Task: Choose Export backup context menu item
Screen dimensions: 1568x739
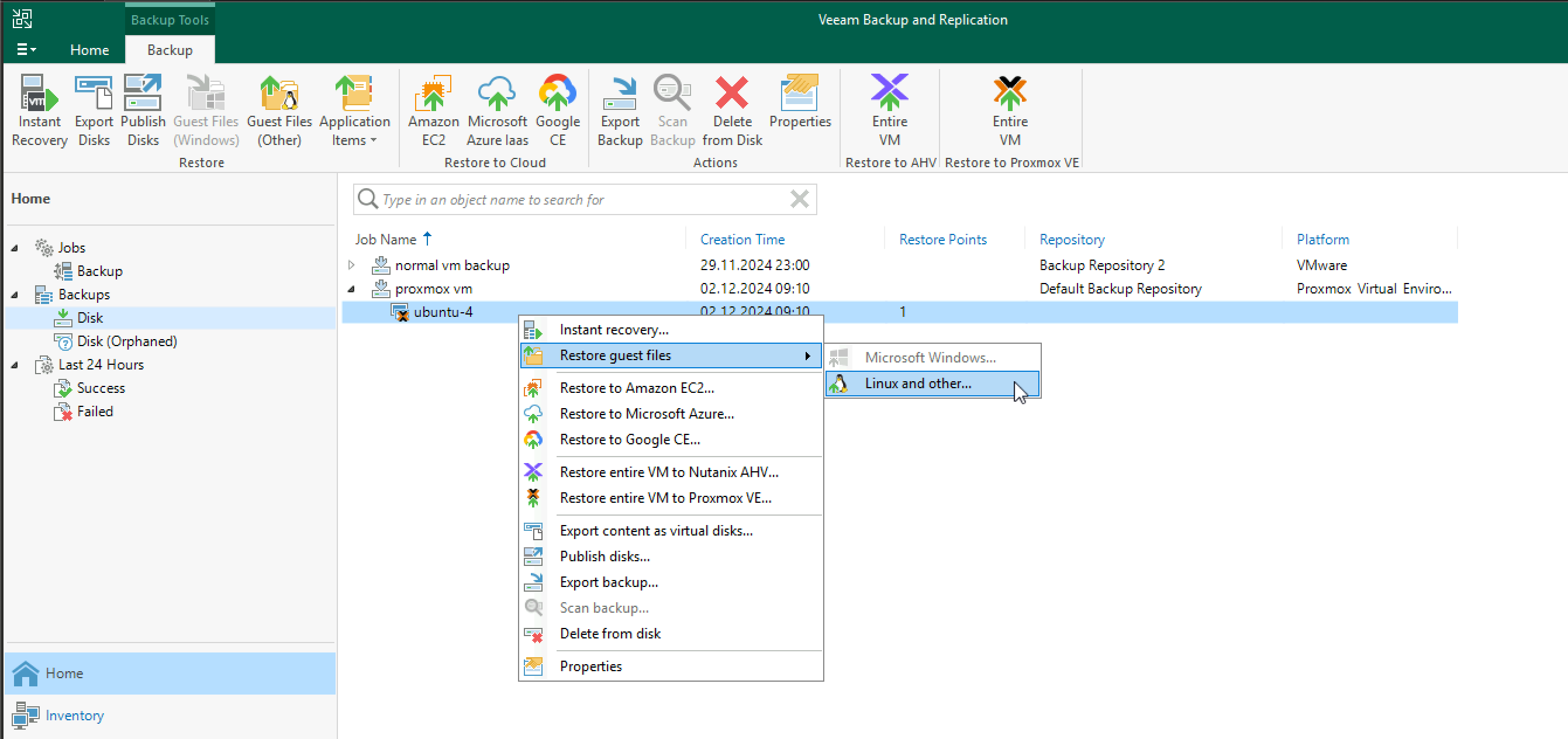Action: (x=671, y=582)
